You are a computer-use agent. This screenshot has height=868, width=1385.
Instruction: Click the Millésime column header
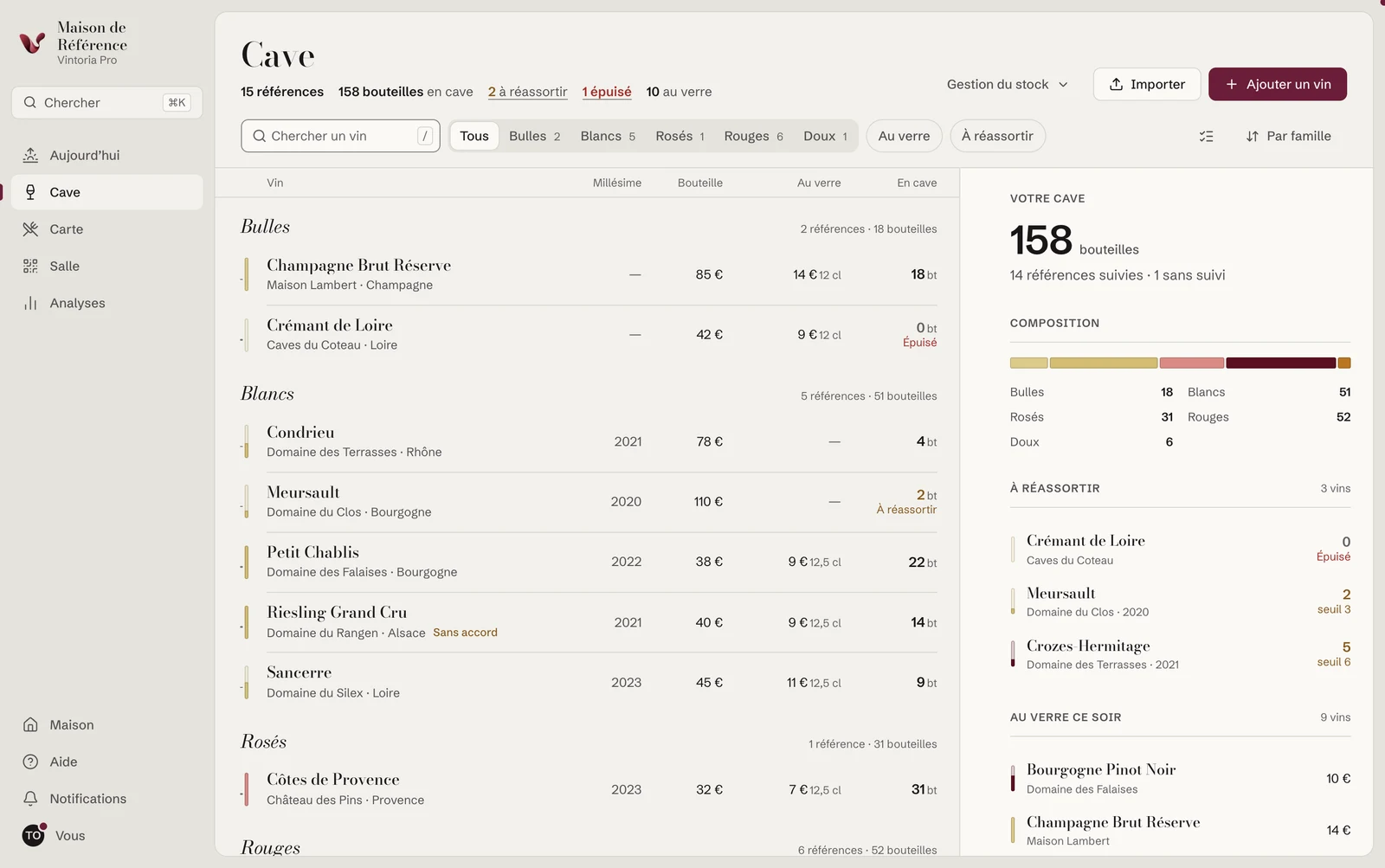click(617, 183)
